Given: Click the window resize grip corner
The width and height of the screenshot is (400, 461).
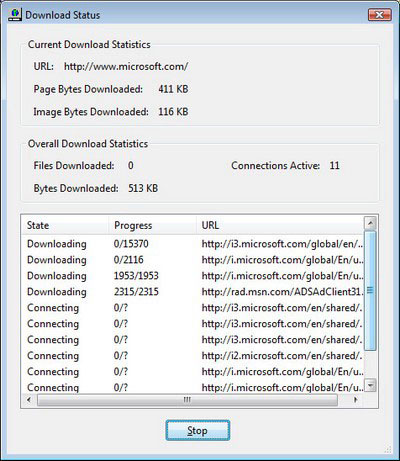Looking at the screenshot, I should tap(388, 449).
